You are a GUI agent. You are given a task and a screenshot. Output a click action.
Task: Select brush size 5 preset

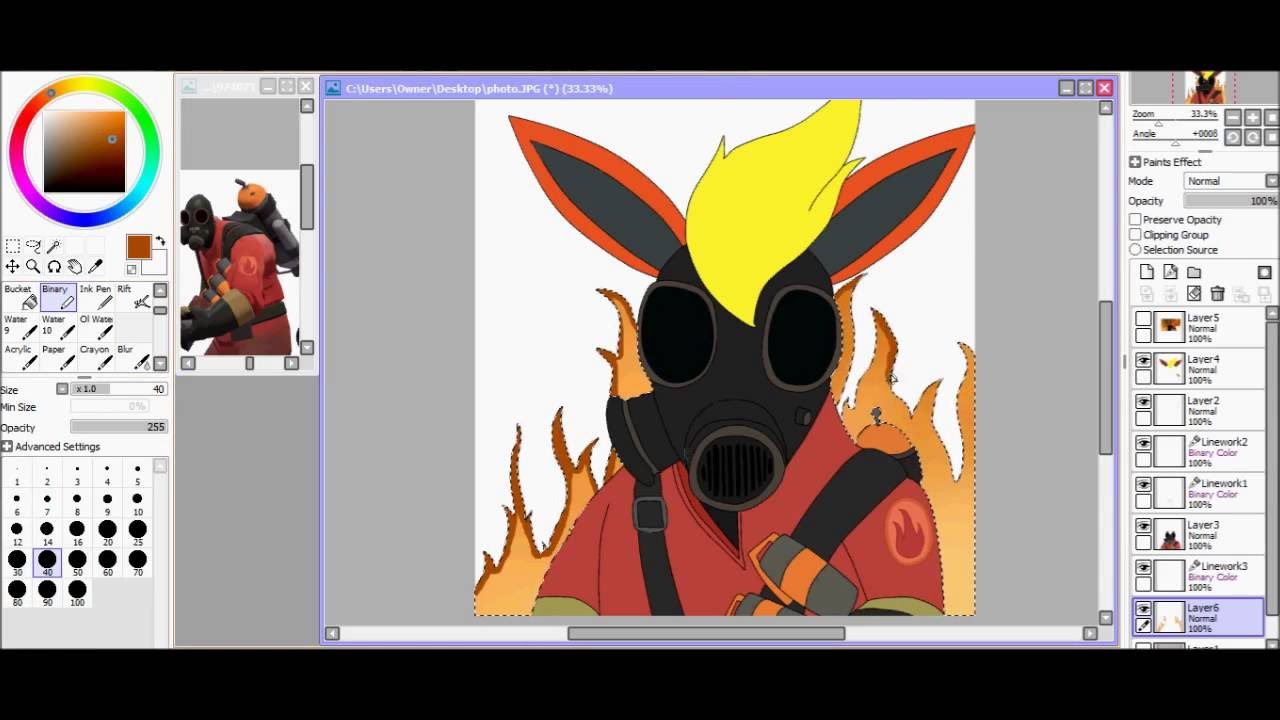tap(138, 472)
